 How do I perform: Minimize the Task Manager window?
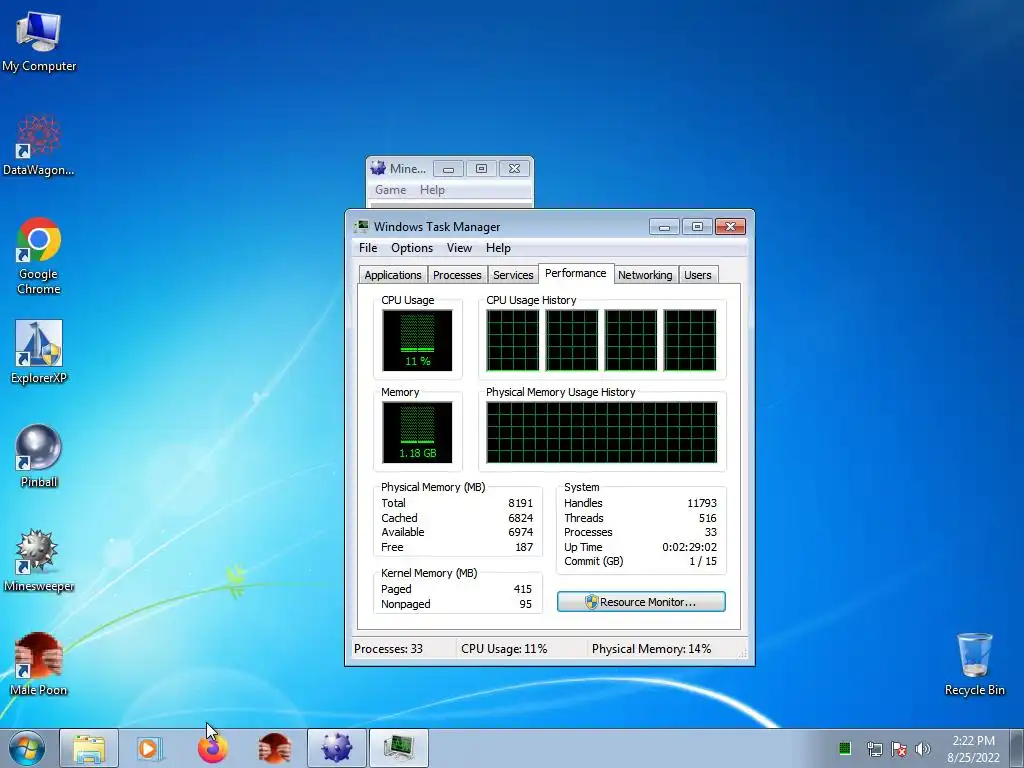[664, 227]
